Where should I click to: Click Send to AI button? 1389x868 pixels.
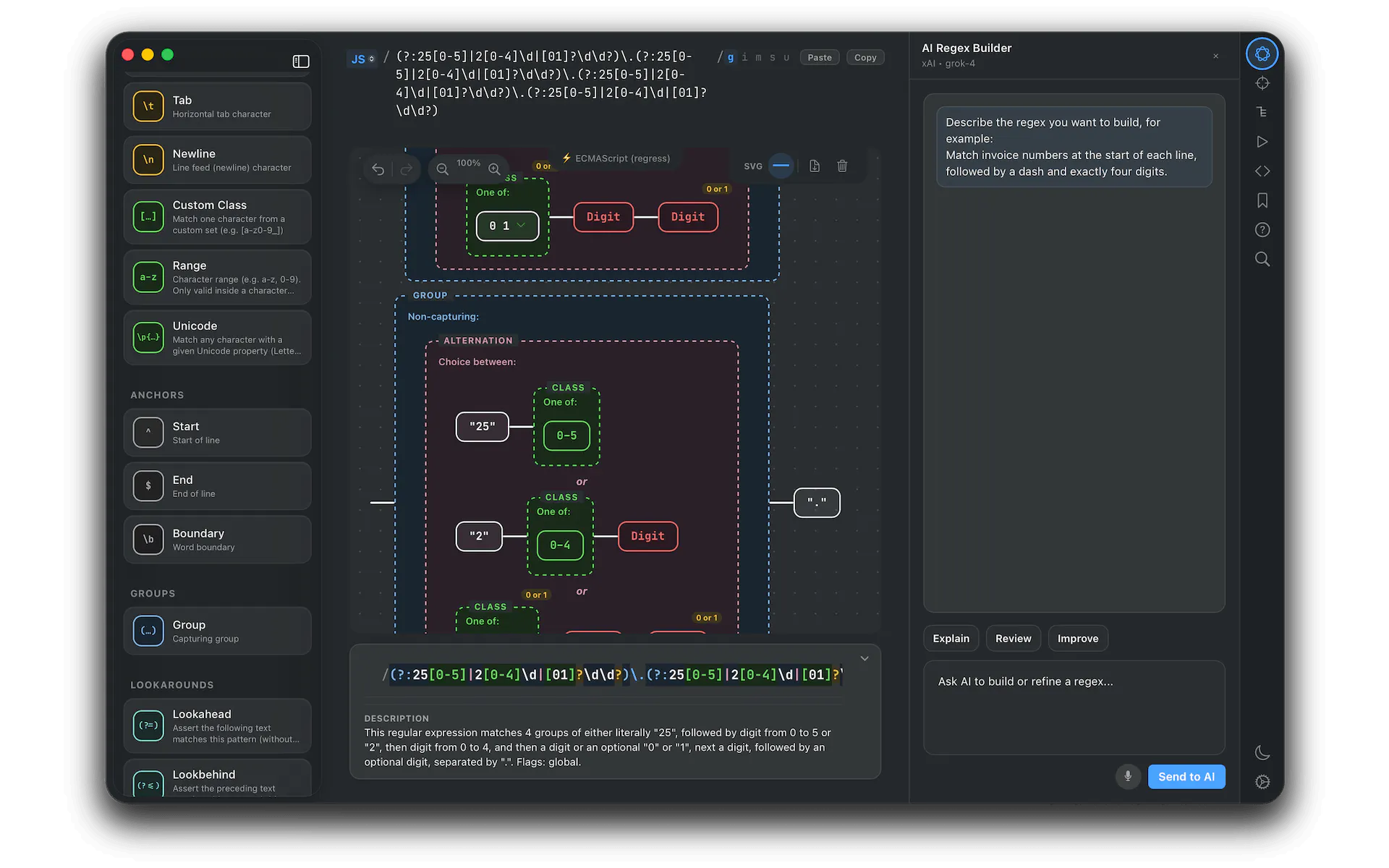pos(1186,777)
